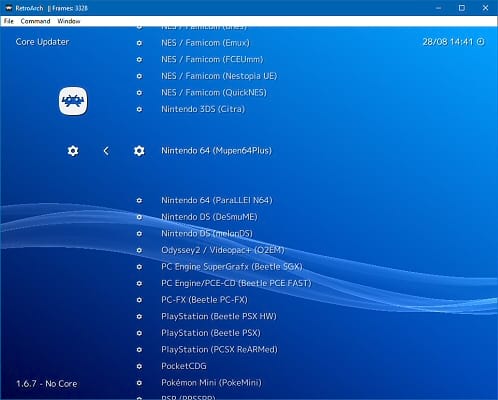Click gear icon next to PlayStation (PCSX ReARMed)
The height and width of the screenshot is (400, 498).
click(139, 350)
